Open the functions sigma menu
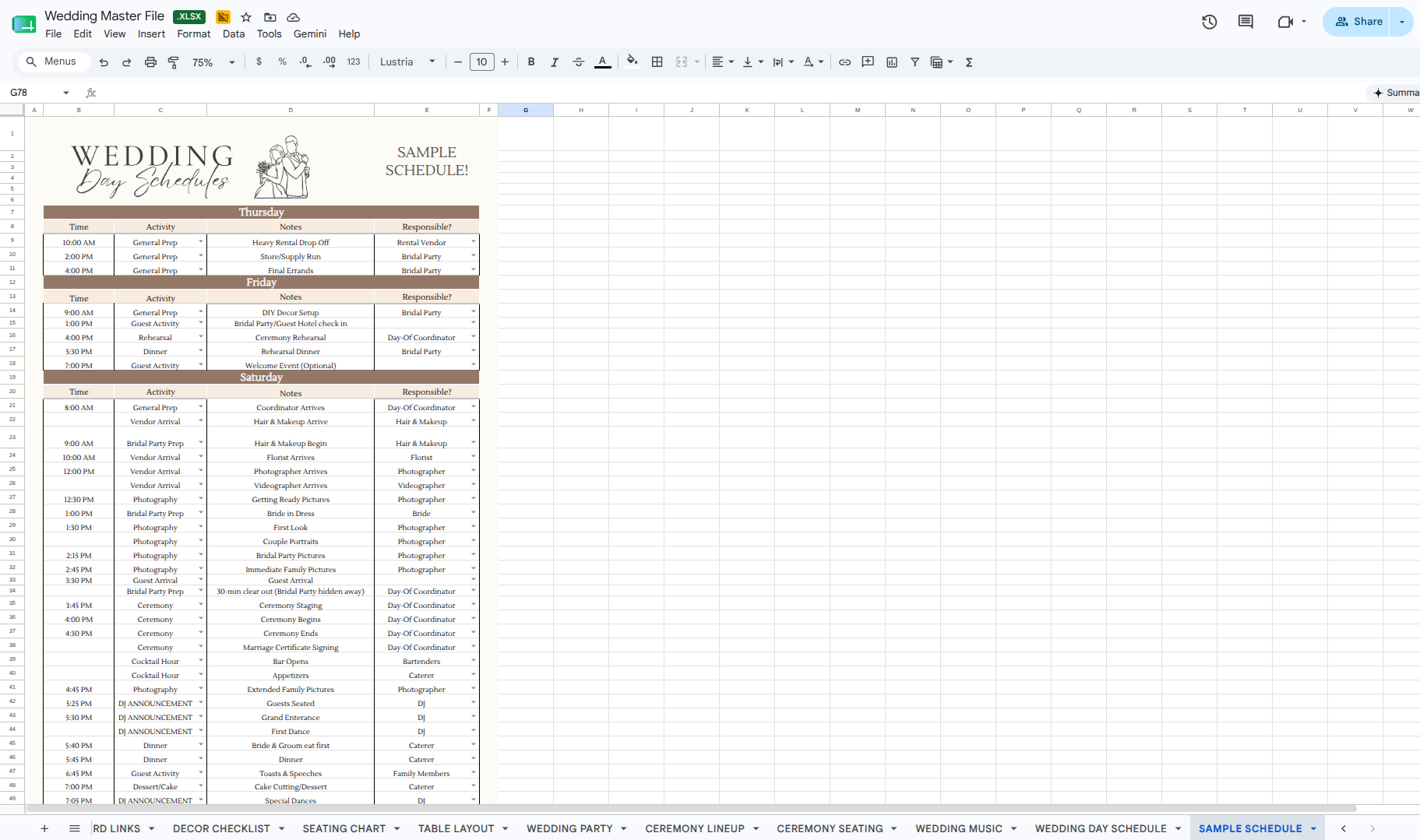The width and height of the screenshot is (1420, 840). click(x=969, y=62)
